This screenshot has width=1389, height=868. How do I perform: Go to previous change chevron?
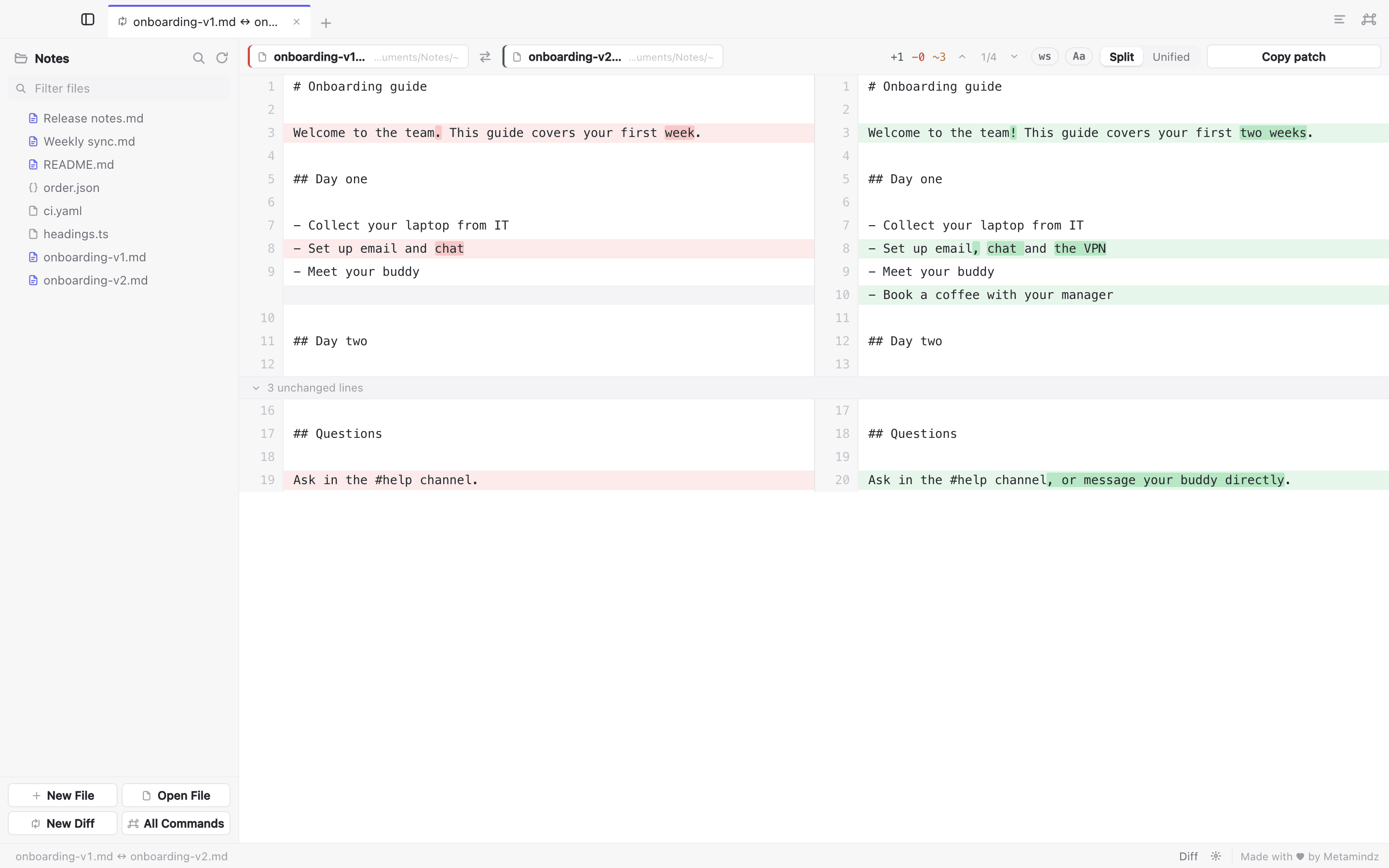(962, 57)
